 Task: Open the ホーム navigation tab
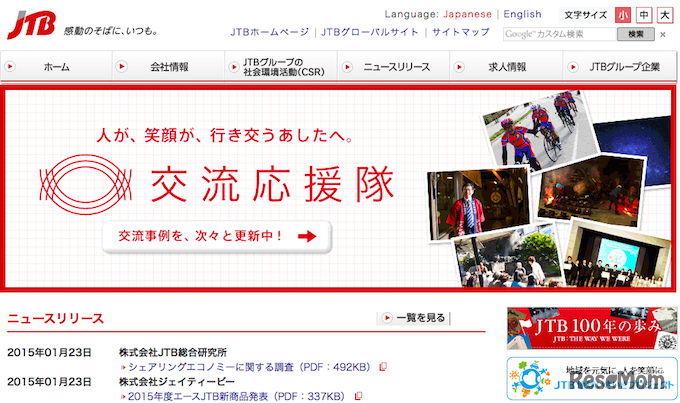56,66
